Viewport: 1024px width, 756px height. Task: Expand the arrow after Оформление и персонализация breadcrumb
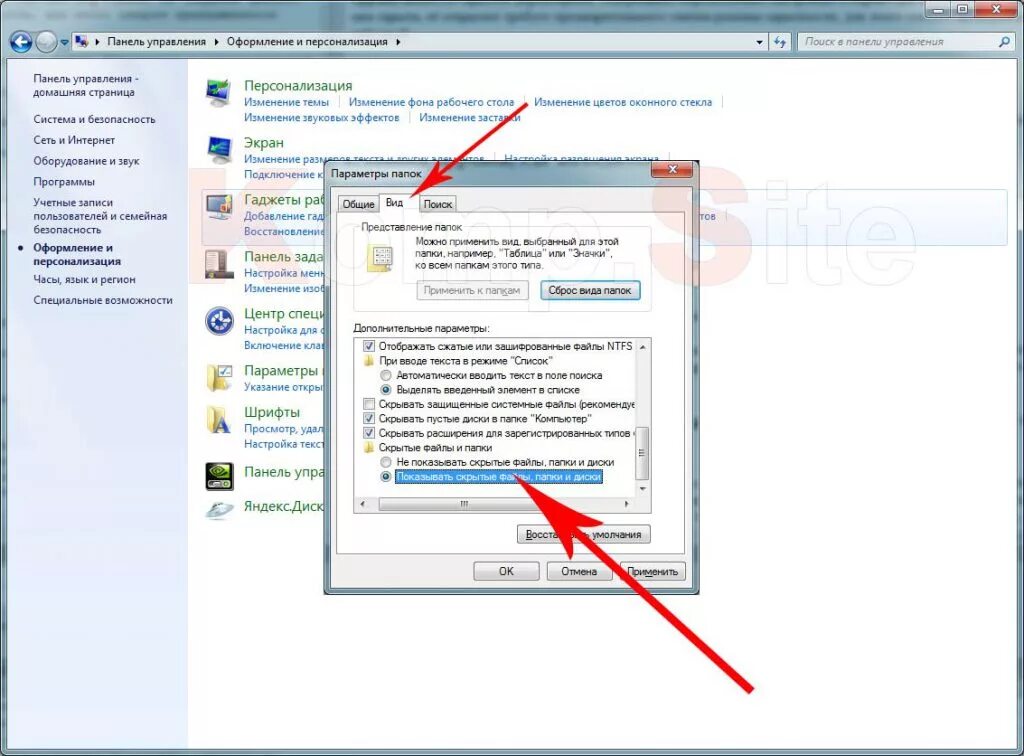point(398,42)
